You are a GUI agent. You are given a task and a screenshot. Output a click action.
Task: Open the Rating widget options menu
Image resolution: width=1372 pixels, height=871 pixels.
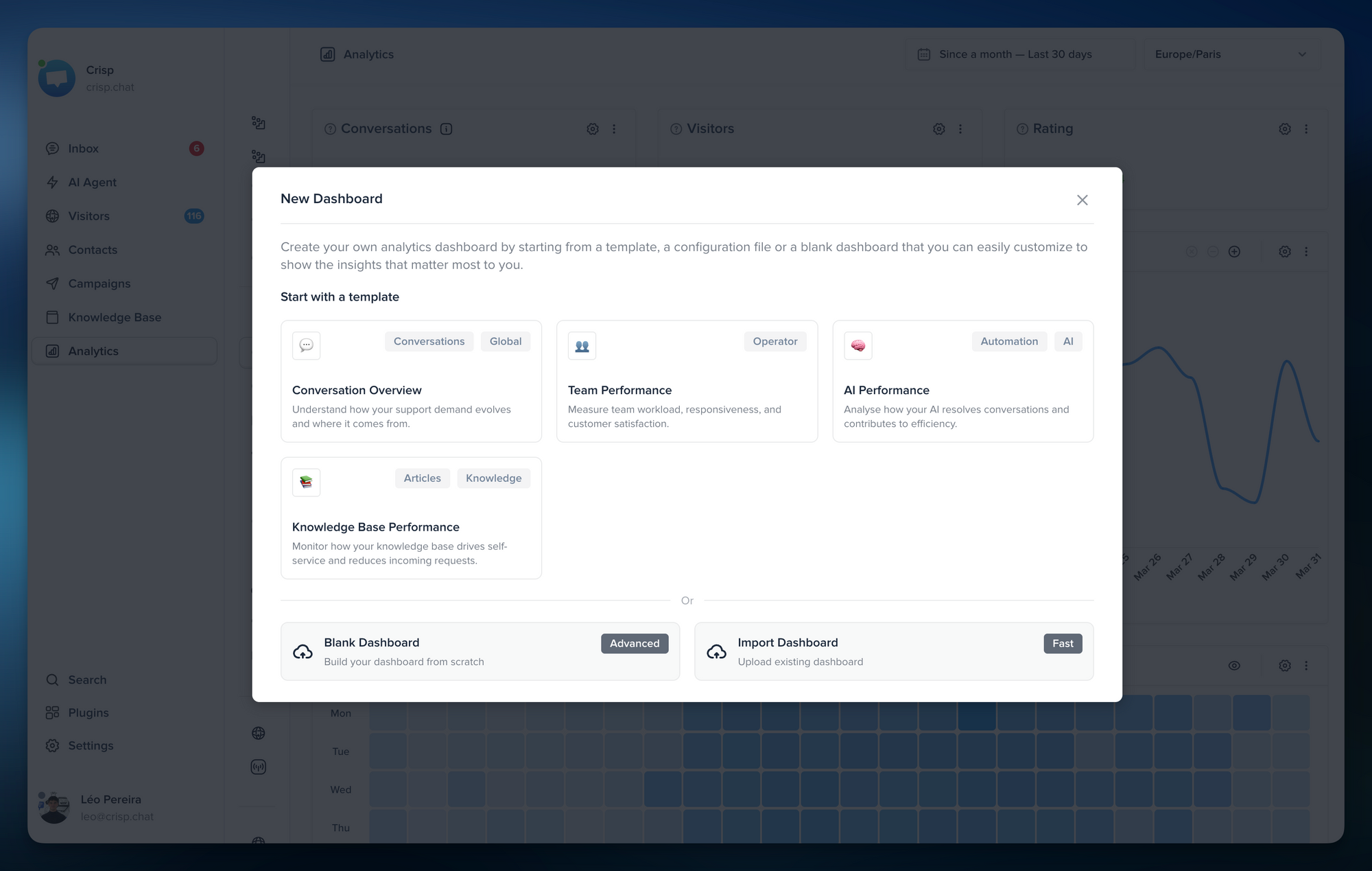pos(1307,129)
